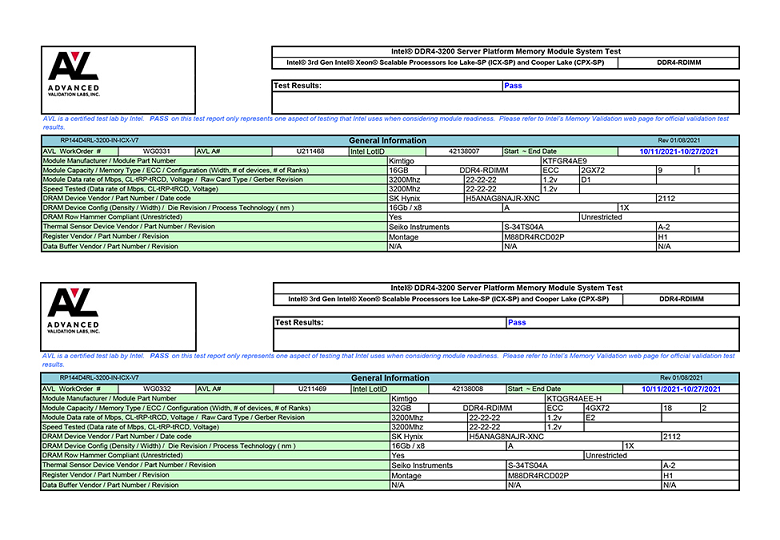
Task: Select AVL A# value U211469
Action: (312, 389)
